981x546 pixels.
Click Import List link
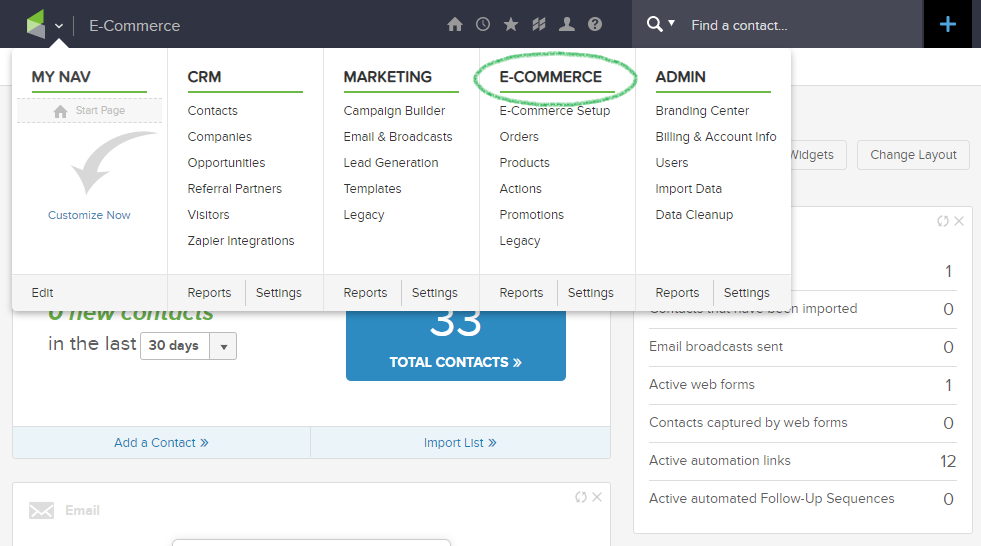460,443
